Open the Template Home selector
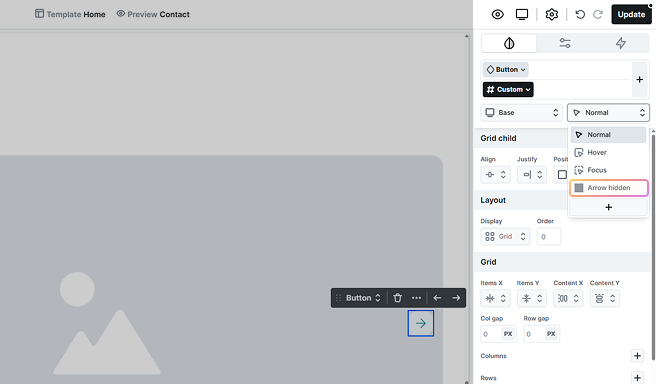 (70, 14)
